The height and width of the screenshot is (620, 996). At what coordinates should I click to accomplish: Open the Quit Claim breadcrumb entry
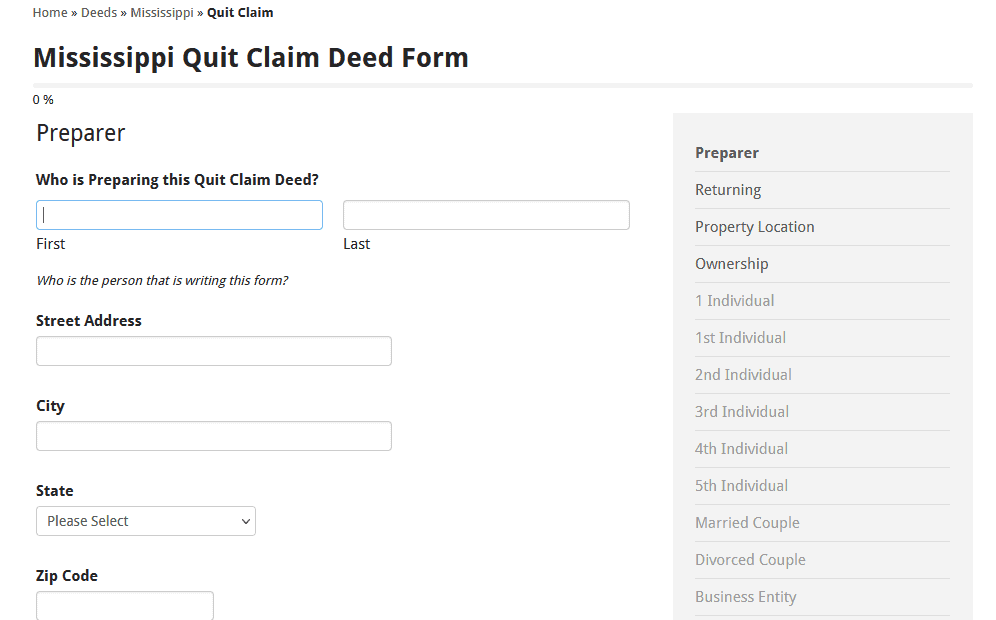pyautogui.click(x=239, y=12)
